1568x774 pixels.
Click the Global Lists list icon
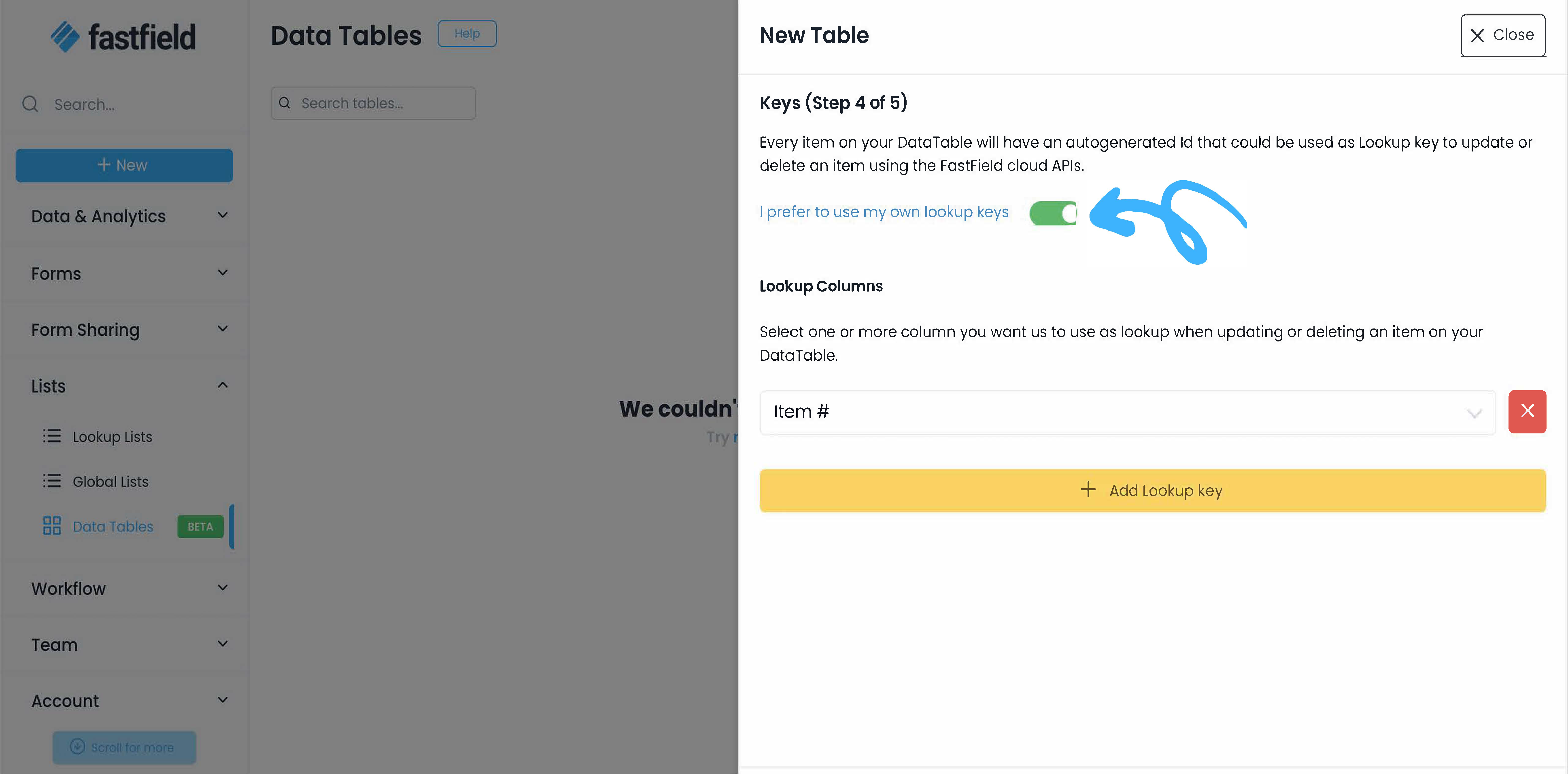(x=52, y=481)
